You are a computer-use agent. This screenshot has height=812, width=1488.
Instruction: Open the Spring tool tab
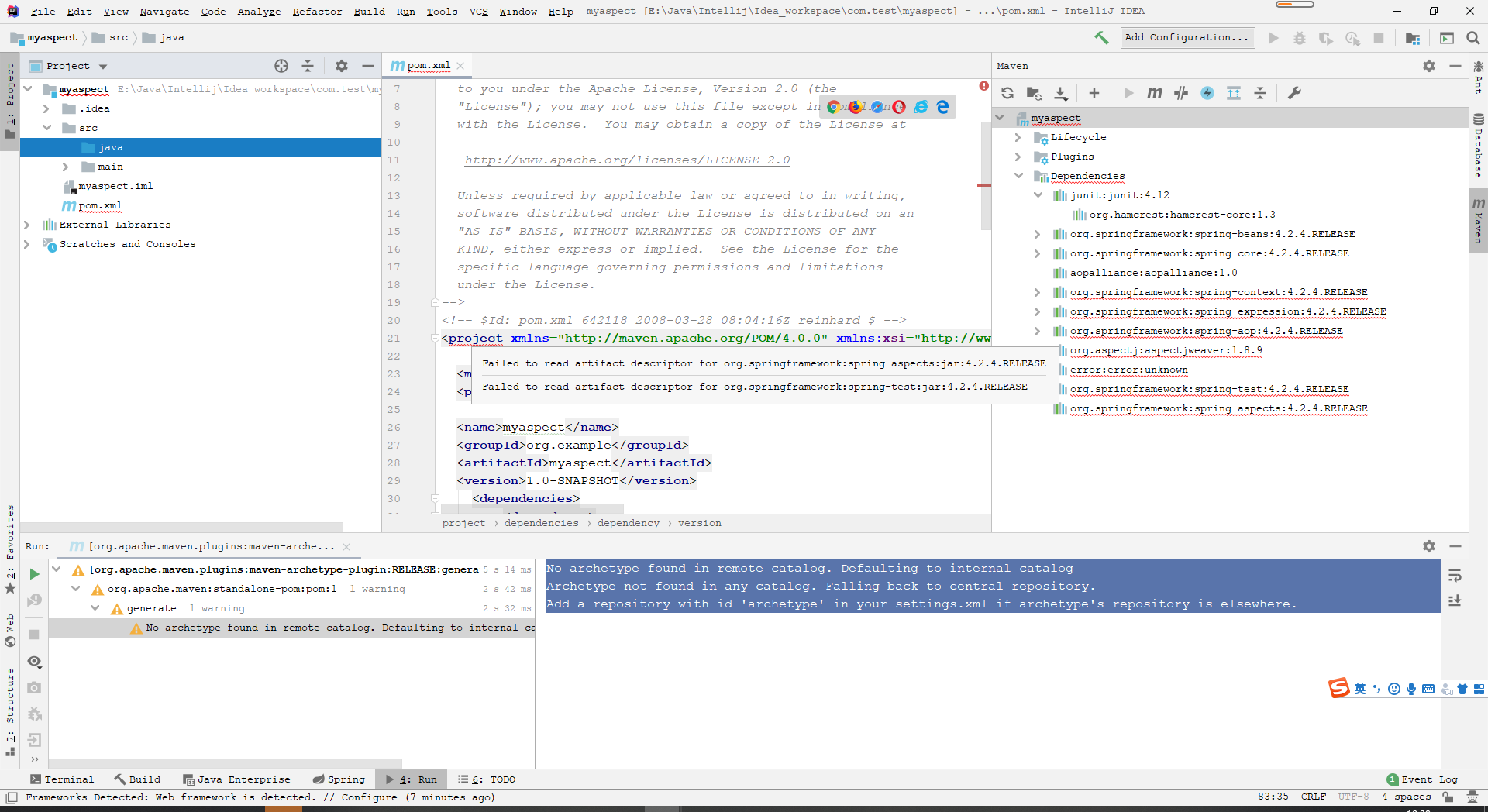(339, 779)
